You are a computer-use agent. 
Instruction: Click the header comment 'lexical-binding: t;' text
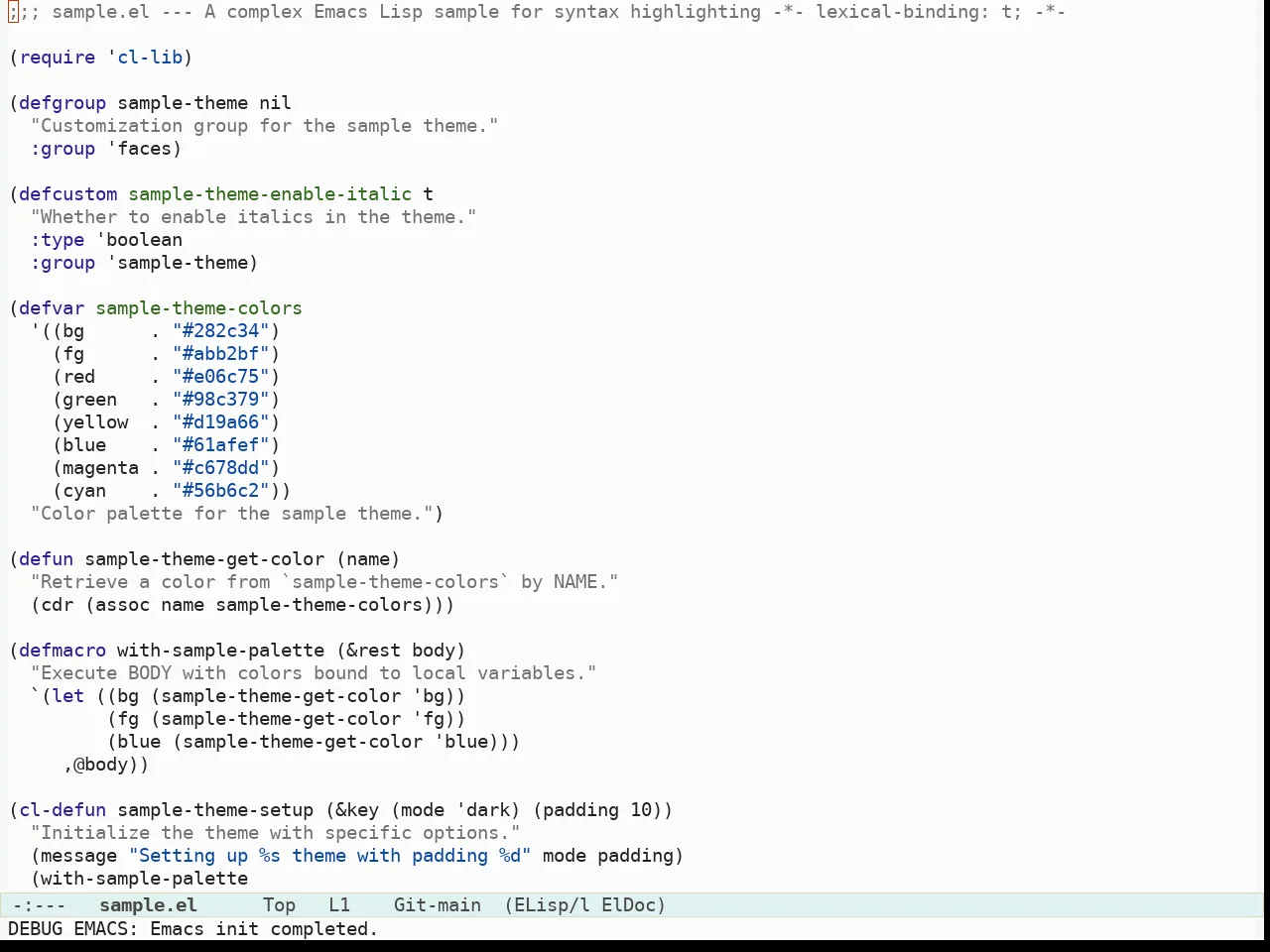coord(919,12)
